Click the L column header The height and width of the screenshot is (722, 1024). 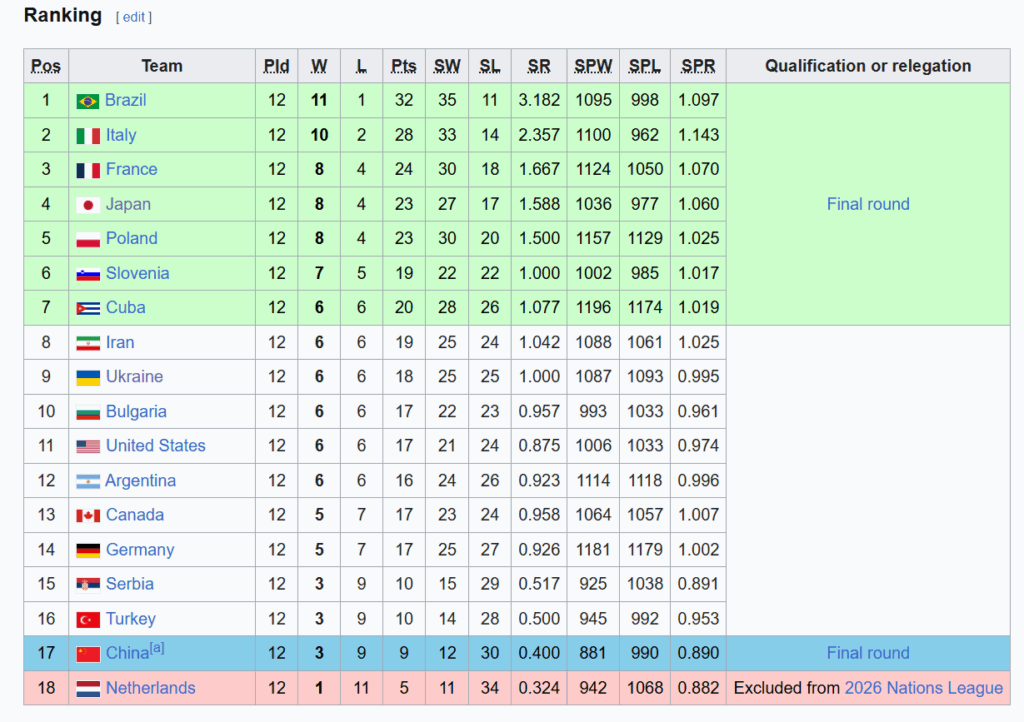click(x=361, y=66)
